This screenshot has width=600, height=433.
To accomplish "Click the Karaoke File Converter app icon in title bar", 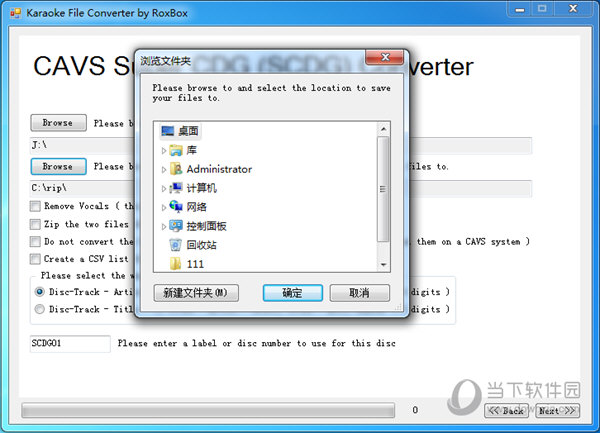I will point(15,13).
